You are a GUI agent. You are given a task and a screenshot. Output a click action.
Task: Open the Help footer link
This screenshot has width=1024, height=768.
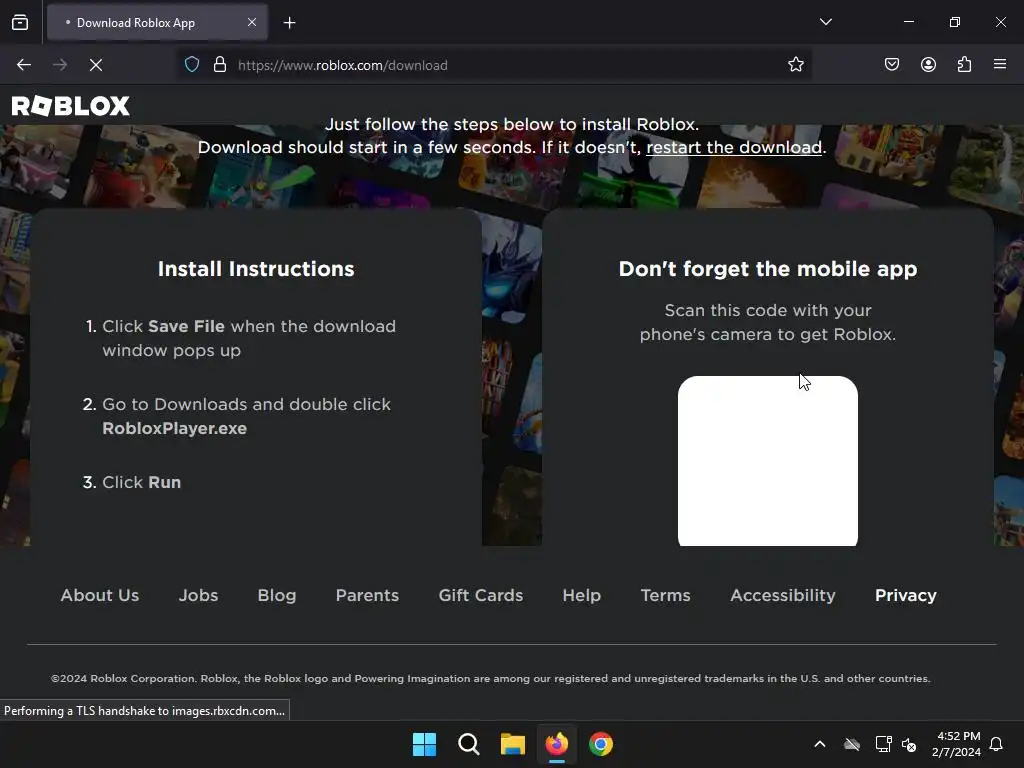pyautogui.click(x=582, y=596)
